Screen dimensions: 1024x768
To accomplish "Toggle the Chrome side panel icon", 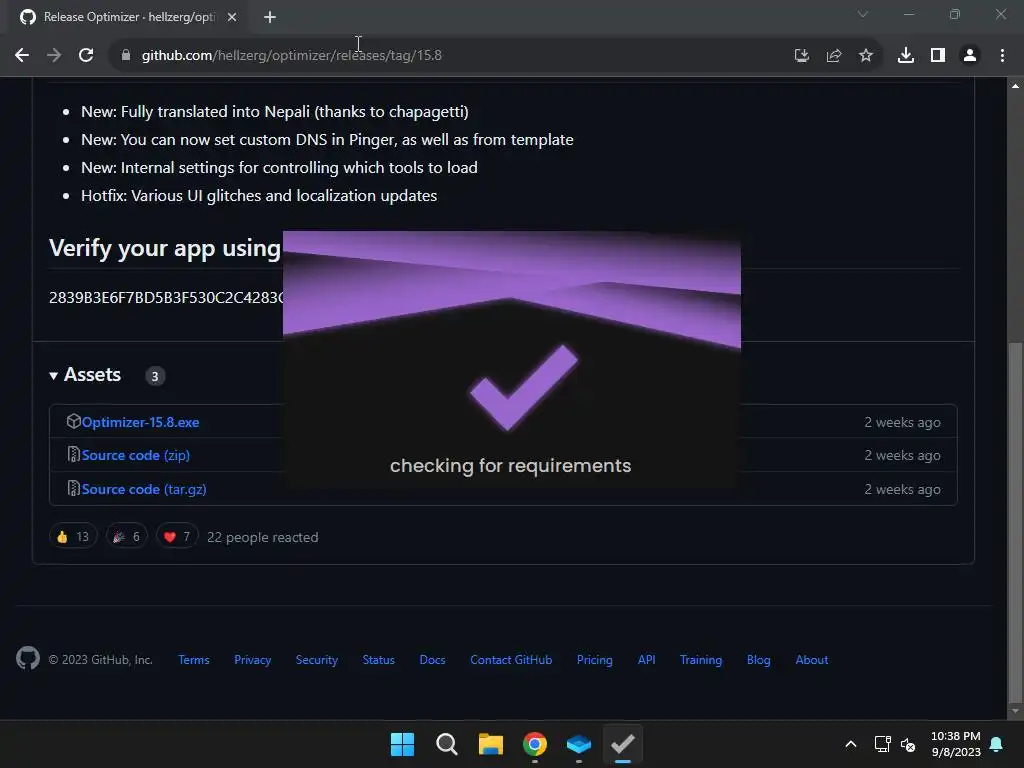I will coord(938,56).
